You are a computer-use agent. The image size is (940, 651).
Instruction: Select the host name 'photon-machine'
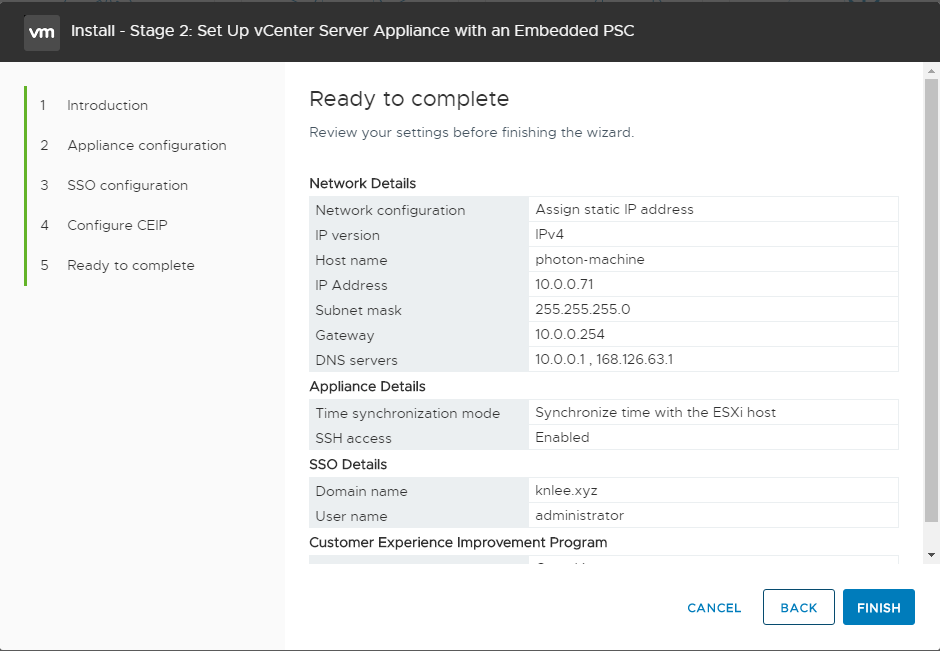point(590,260)
